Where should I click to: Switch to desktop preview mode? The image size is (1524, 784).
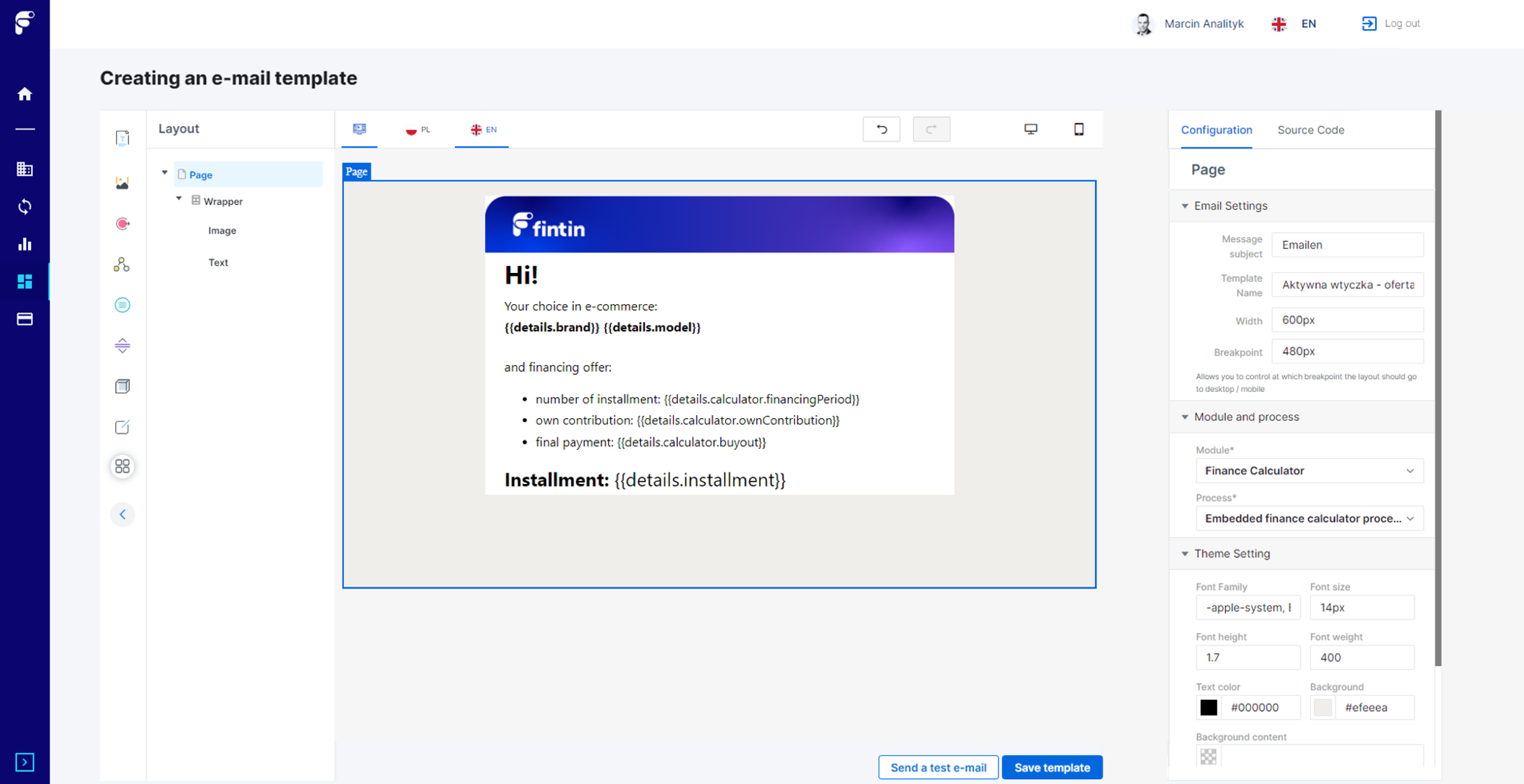(x=1031, y=128)
